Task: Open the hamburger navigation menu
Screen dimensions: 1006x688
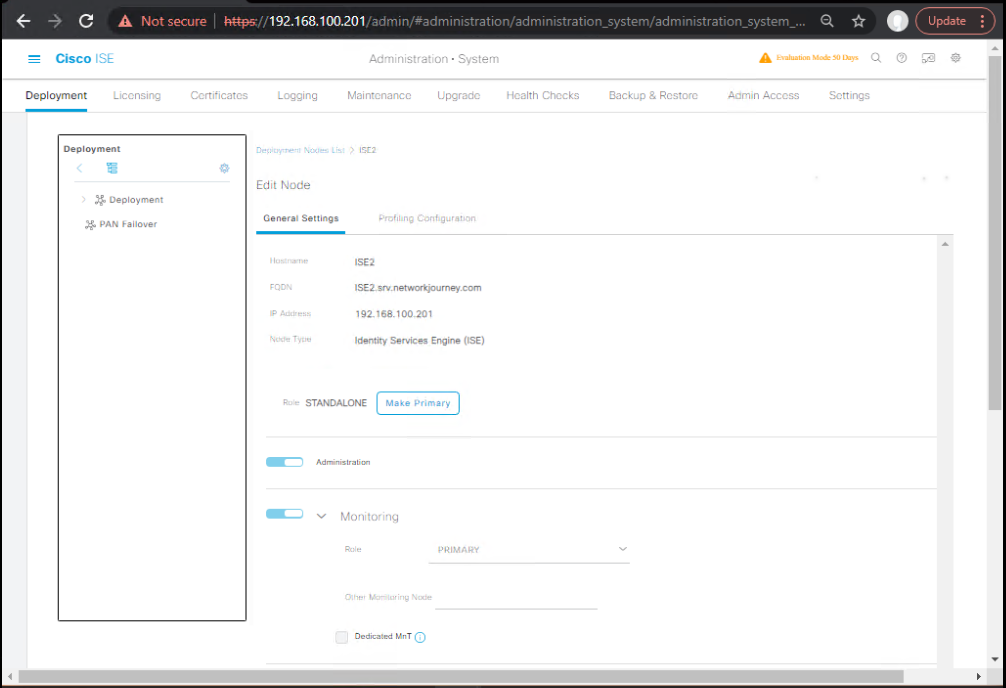Action: click(x=34, y=59)
